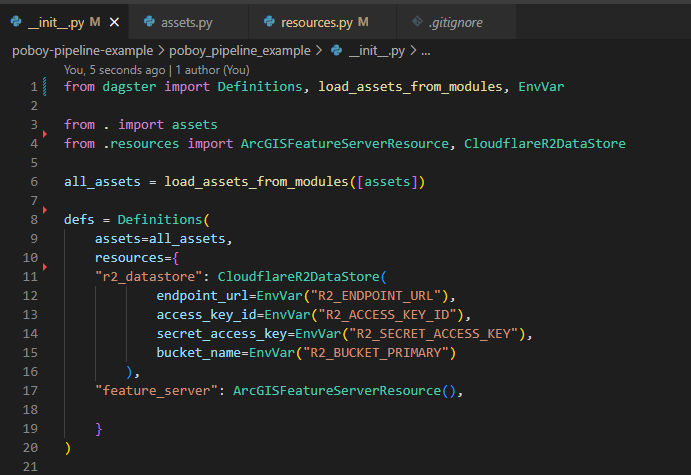Click 'assets' in the line 3 import
Viewport: 691px width, 475px height.
click(194, 125)
